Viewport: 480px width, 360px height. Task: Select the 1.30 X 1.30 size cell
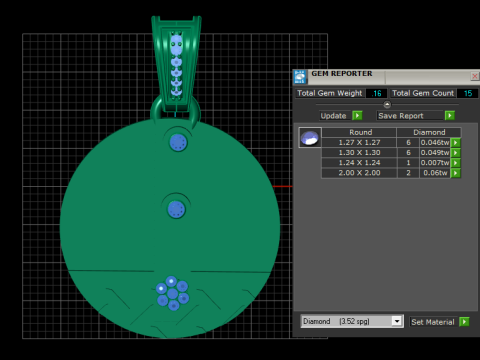point(359,153)
